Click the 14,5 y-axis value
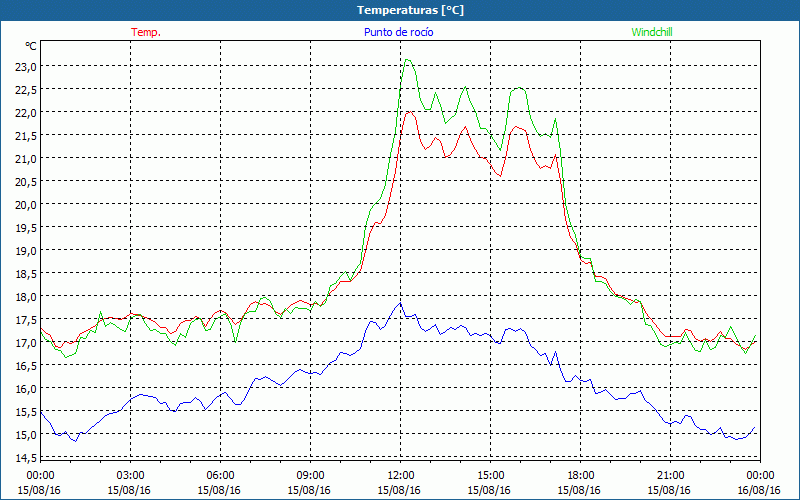Screen dimensions: 800x500 26,457
